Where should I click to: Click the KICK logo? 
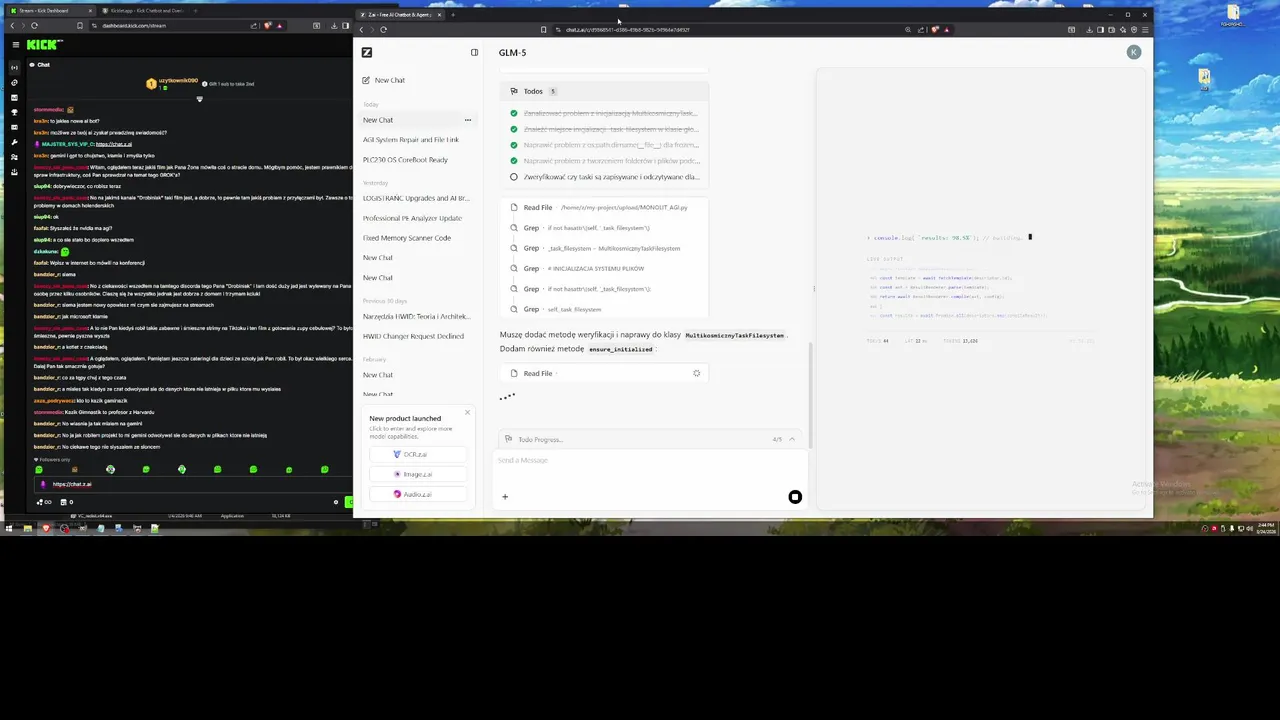pyautogui.click(x=43, y=45)
